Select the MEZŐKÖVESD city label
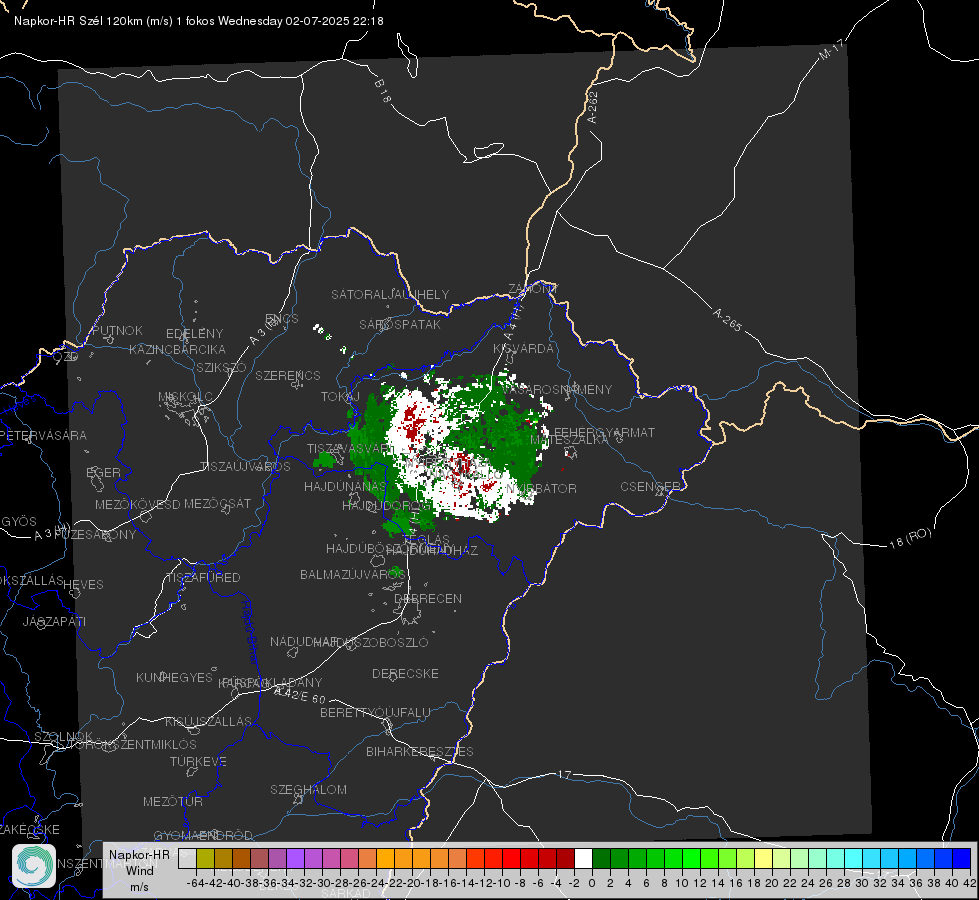Screen dimensions: 979x900 point(137,504)
